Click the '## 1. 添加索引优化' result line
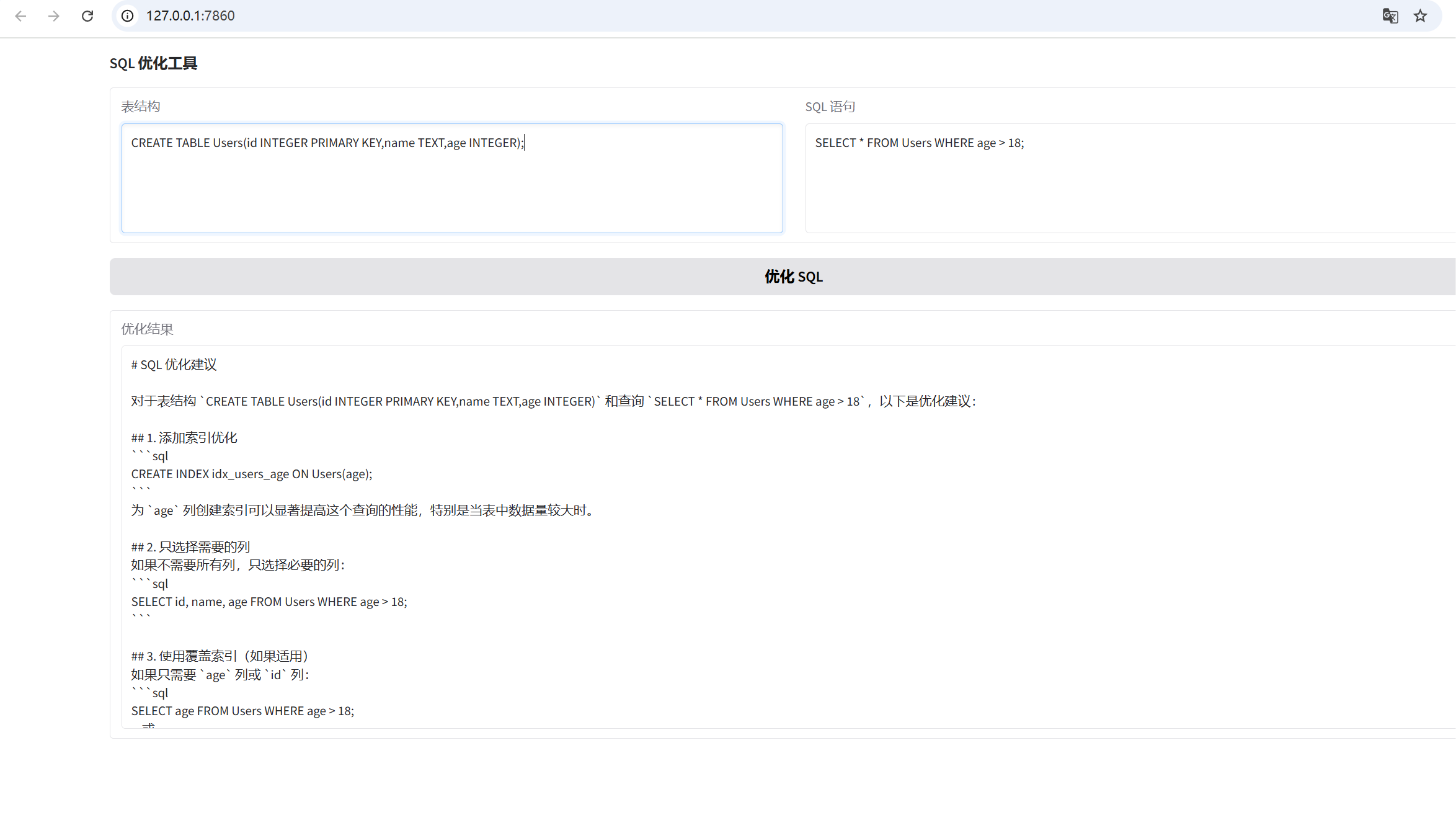Viewport: 1456px width, 828px height. point(184,438)
